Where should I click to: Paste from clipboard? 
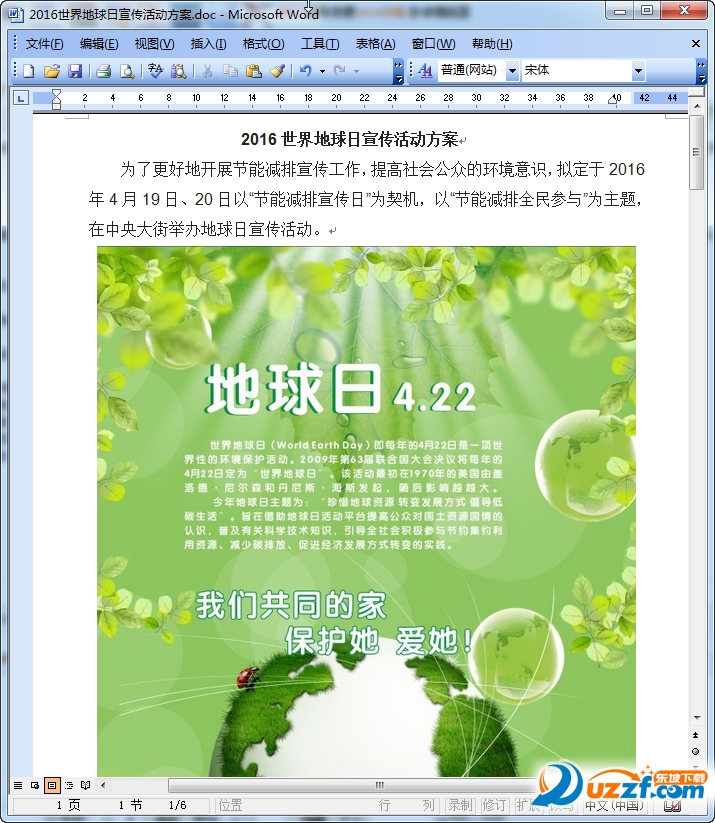click(254, 71)
